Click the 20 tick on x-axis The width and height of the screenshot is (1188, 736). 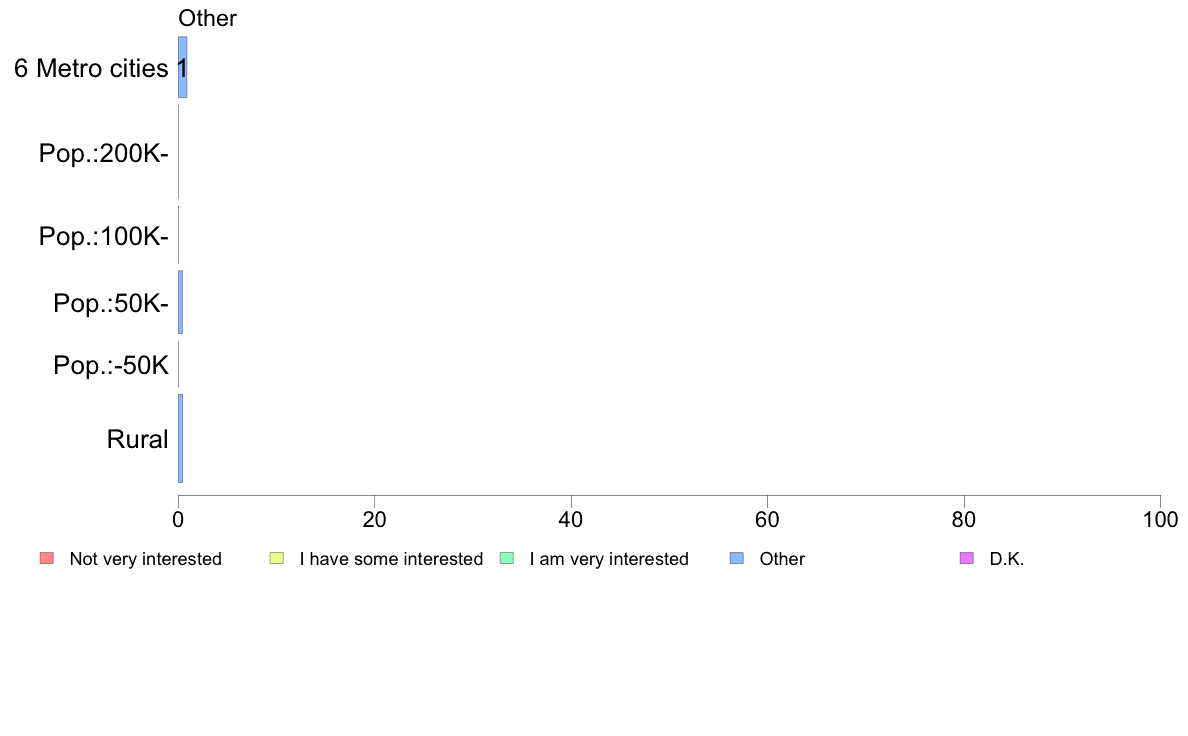pyautogui.click(x=374, y=519)
